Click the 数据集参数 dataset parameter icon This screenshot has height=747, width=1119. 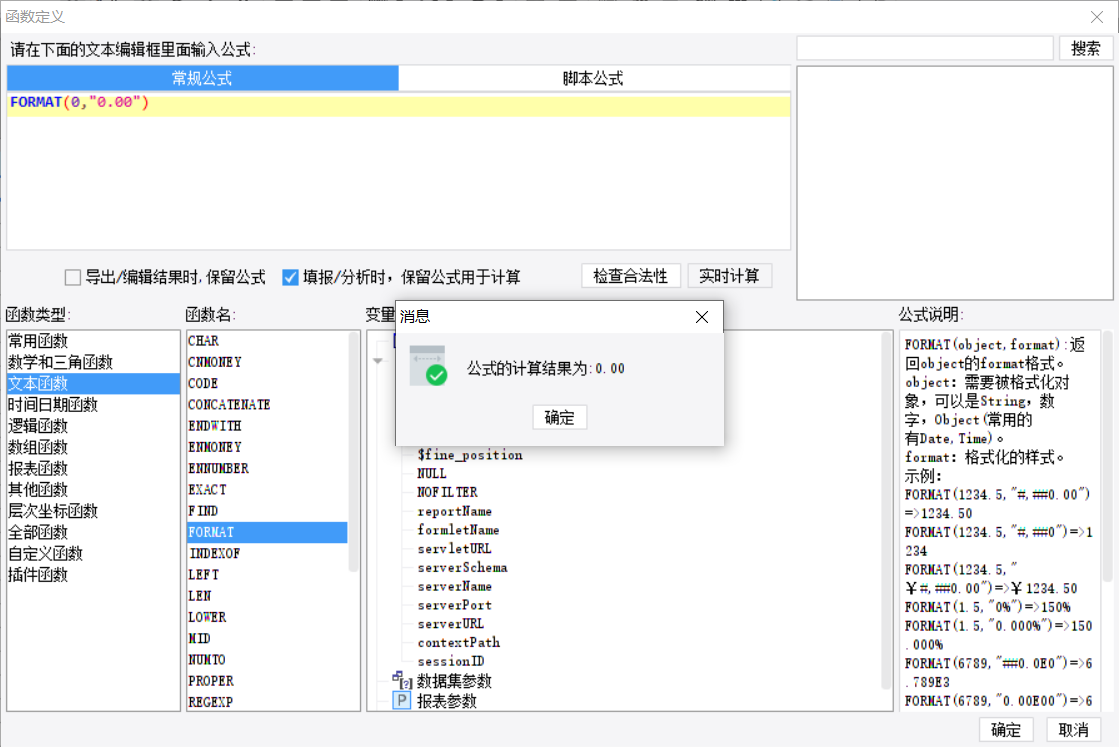(402, 680)
